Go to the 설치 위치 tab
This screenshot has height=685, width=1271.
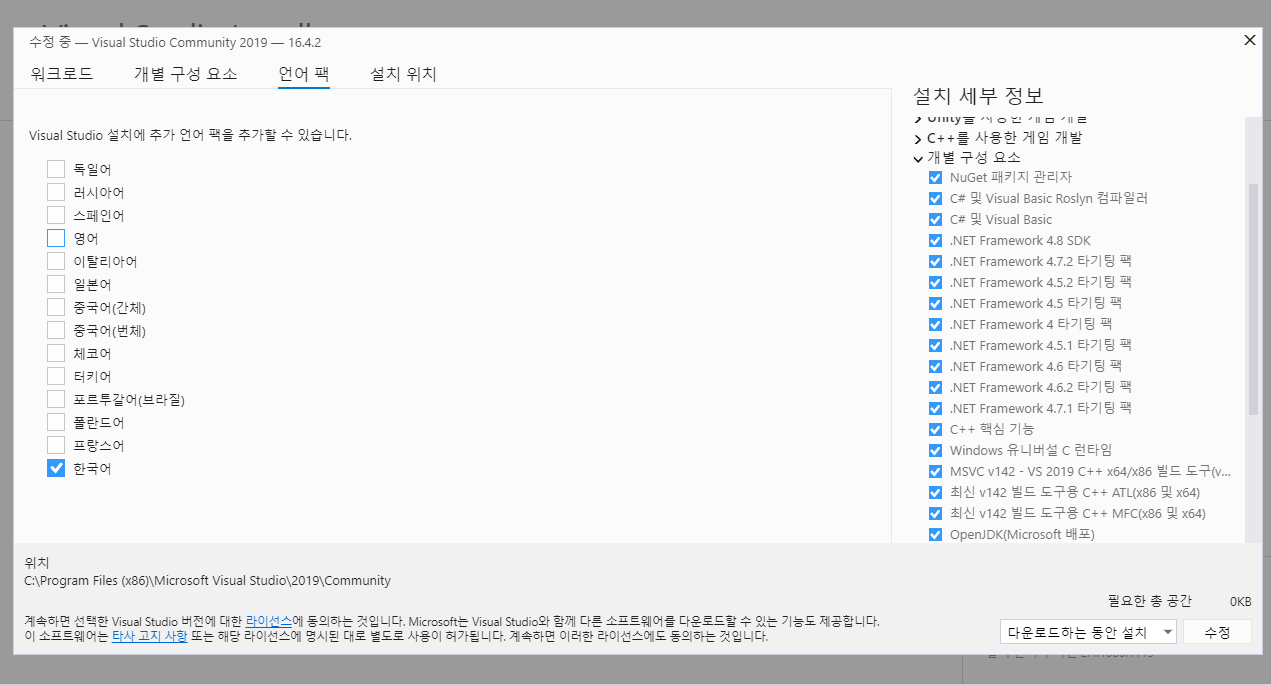pyautogui.click(x=403, y=74)
